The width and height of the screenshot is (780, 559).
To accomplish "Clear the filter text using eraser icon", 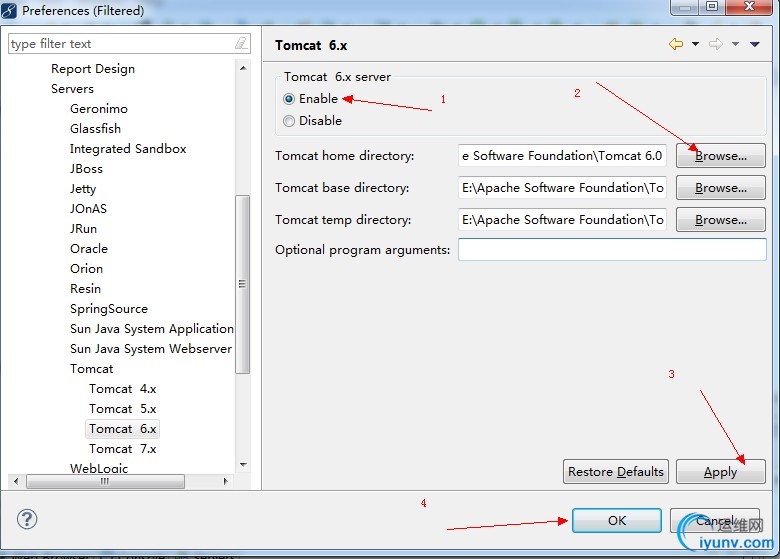I will click(x=241, y=44).
